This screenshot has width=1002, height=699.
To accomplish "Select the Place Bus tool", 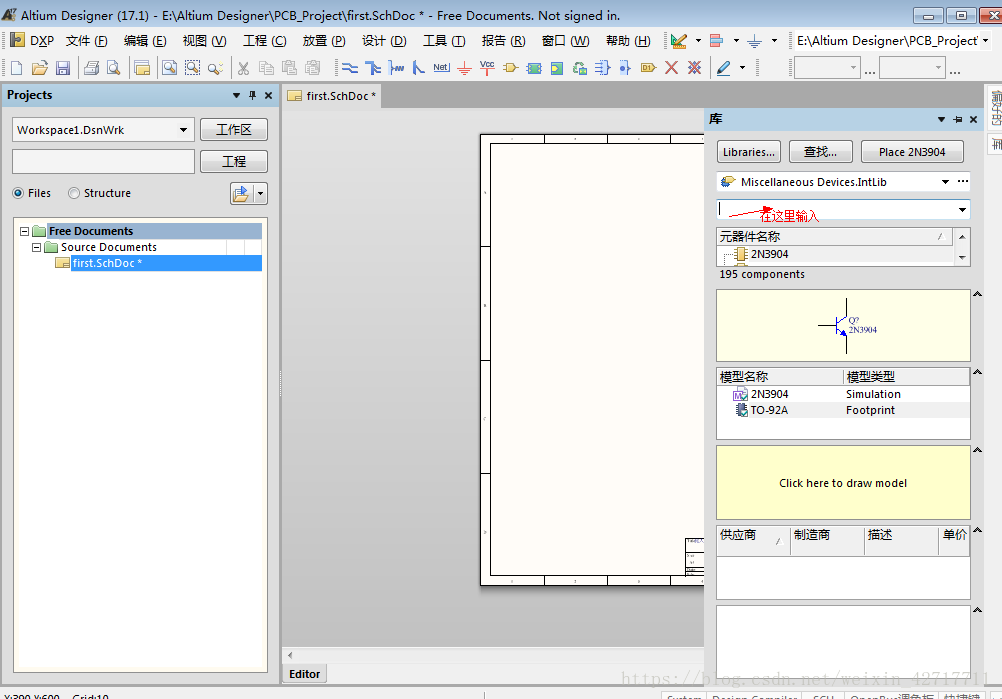I will tap(373, 68).
